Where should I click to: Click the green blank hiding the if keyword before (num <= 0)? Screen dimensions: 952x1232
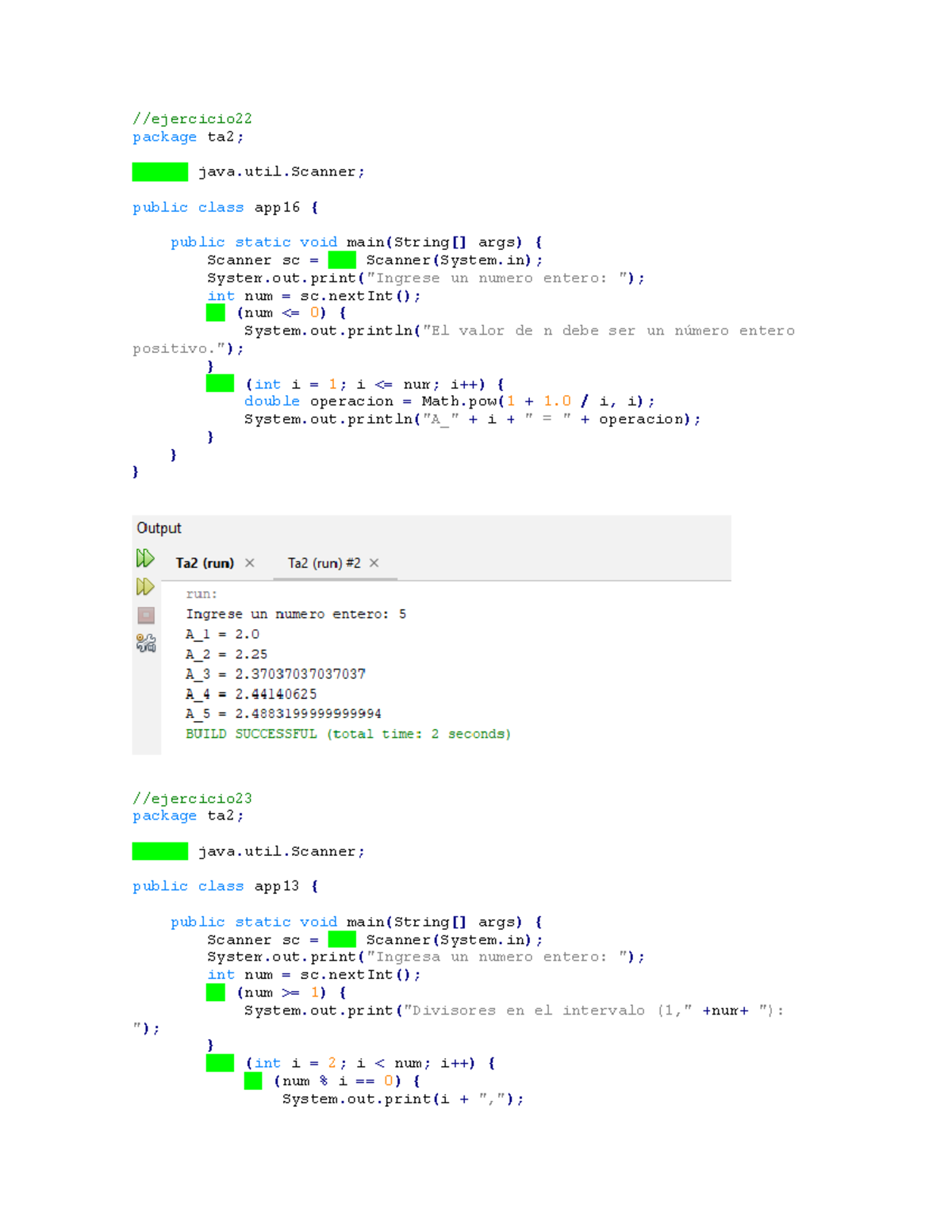(x=215, y=313)
